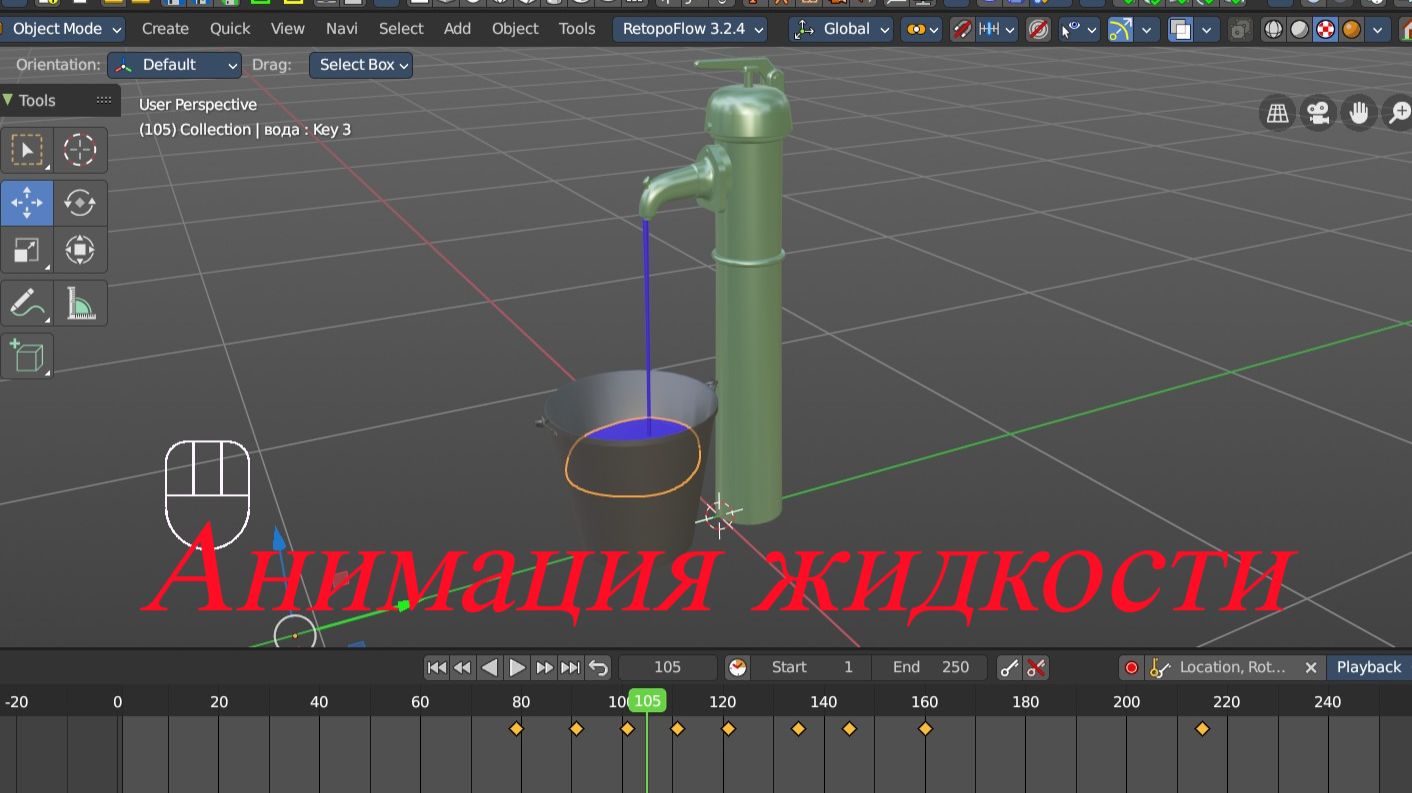Click the zoom magnifier viewport icon

click(x=1399, y=114)
